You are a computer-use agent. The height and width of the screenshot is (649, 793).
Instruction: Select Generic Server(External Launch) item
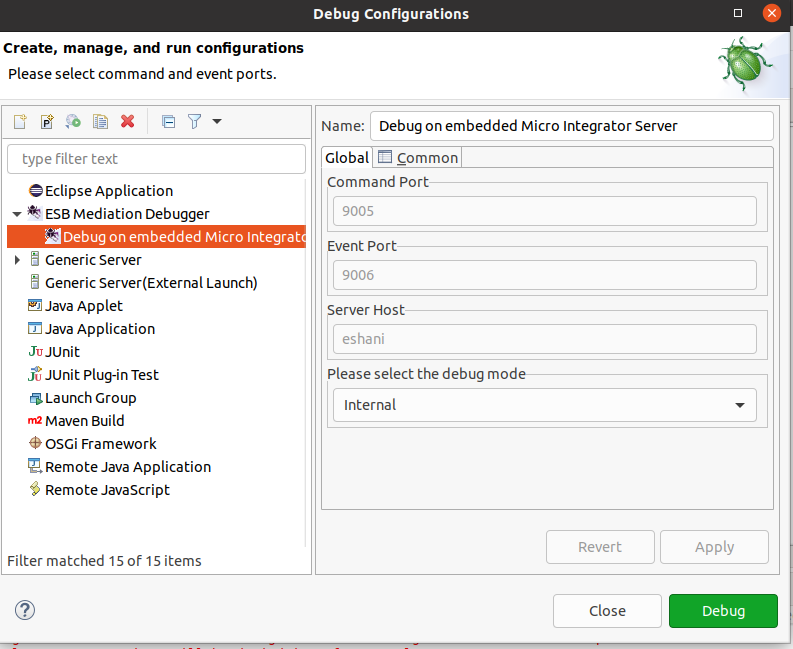pyautogui.click(x=151, y=283)
